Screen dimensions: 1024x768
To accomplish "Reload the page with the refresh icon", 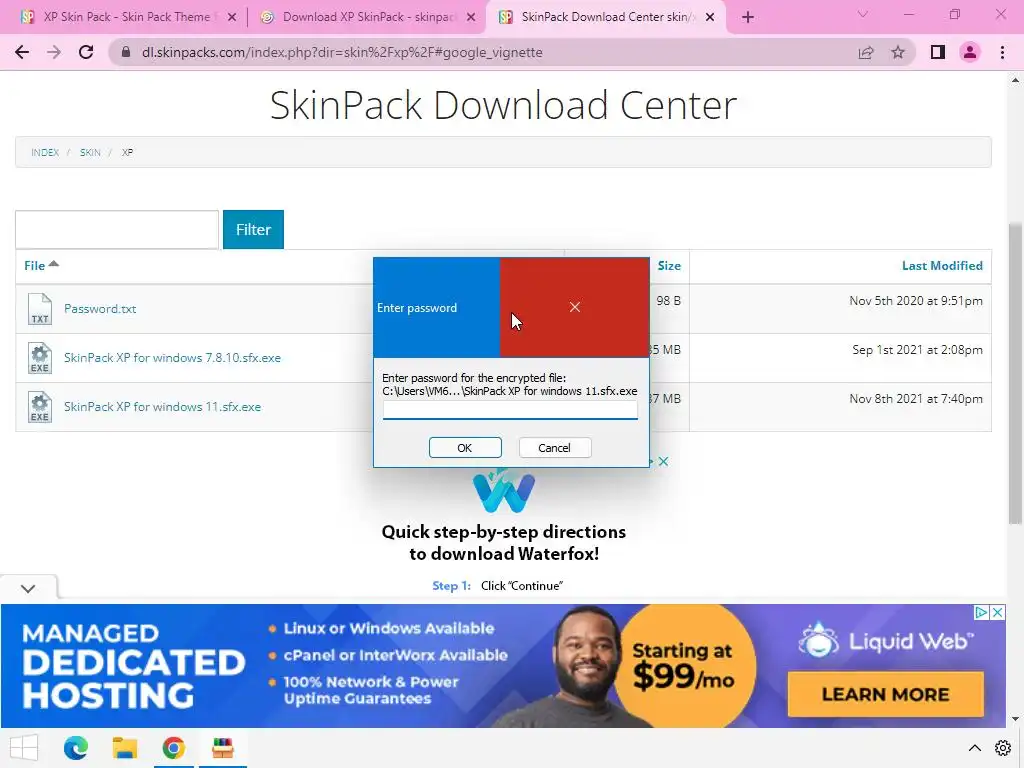I will pyautogui.click(x=86, y=52).
